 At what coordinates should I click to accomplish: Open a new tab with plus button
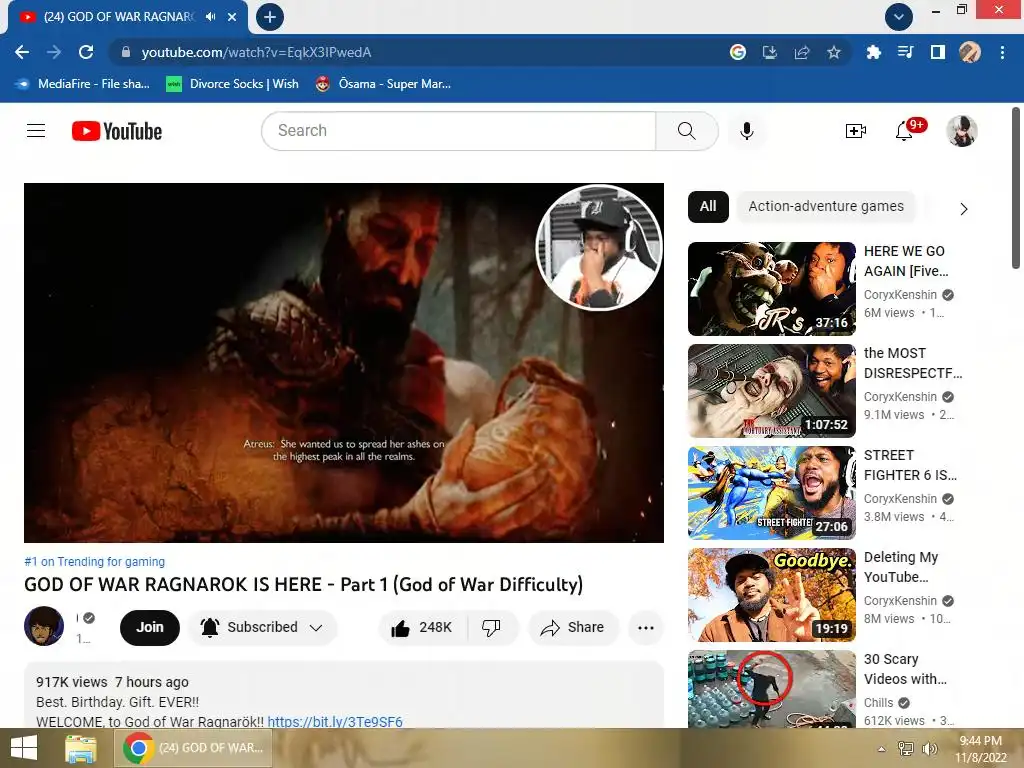(x=270, y=17)
